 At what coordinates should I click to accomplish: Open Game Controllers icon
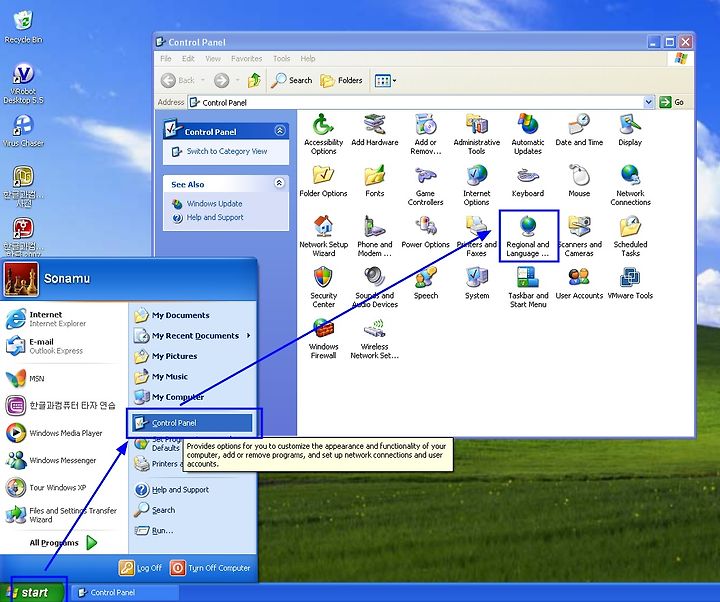pyautogui.click(x=426, y=185)
